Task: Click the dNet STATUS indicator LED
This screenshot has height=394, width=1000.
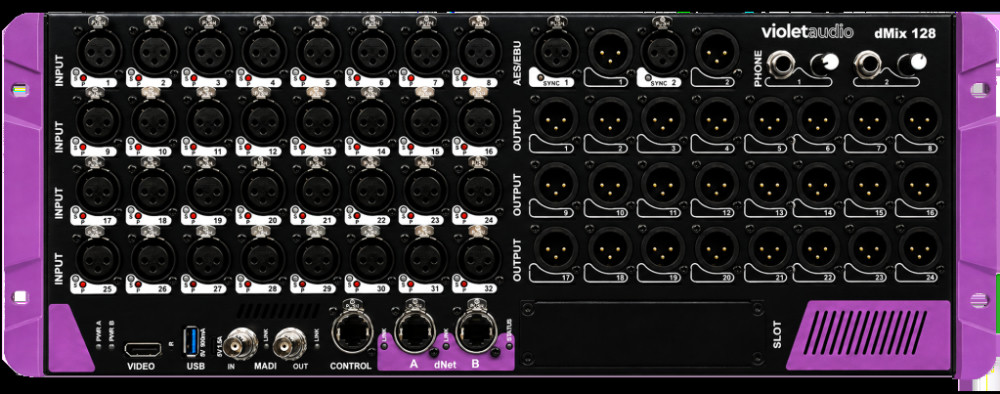Action: (509, 347)
